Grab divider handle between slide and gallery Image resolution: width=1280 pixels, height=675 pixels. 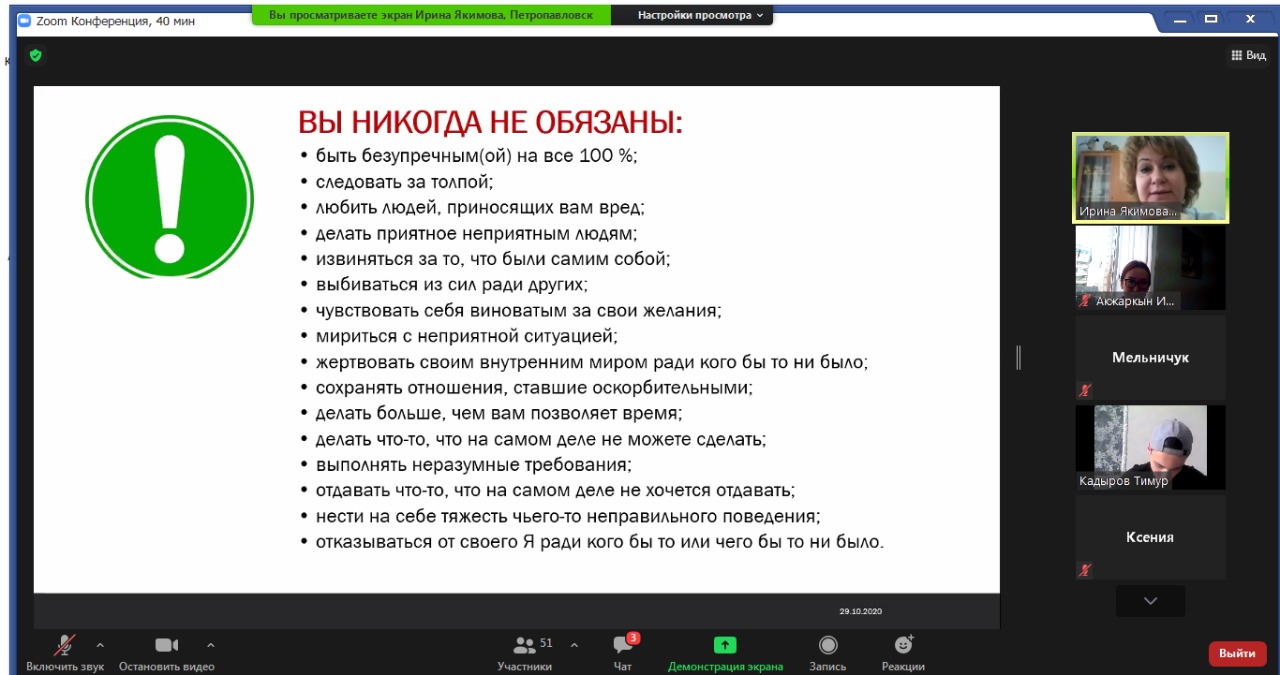tap(1018, 357)
